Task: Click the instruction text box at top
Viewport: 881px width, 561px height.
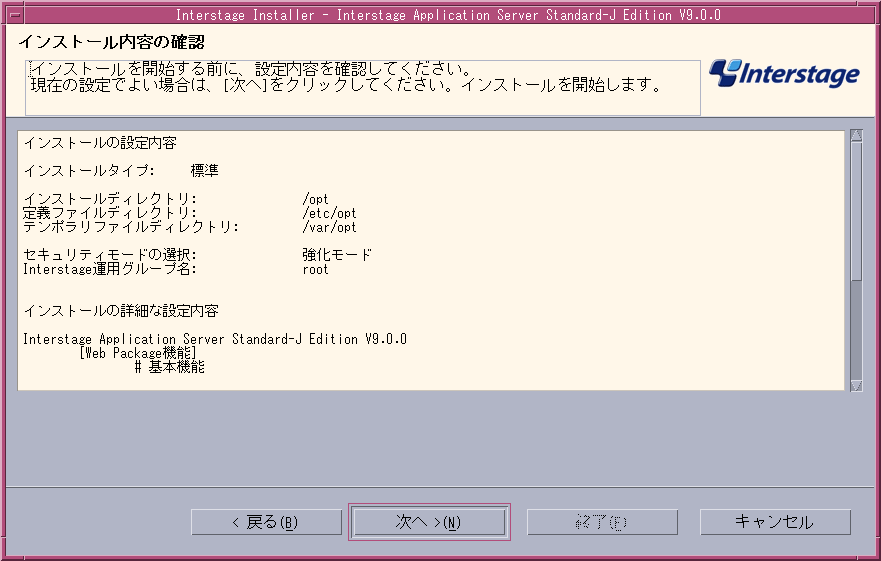Action: tap(362, 88)
